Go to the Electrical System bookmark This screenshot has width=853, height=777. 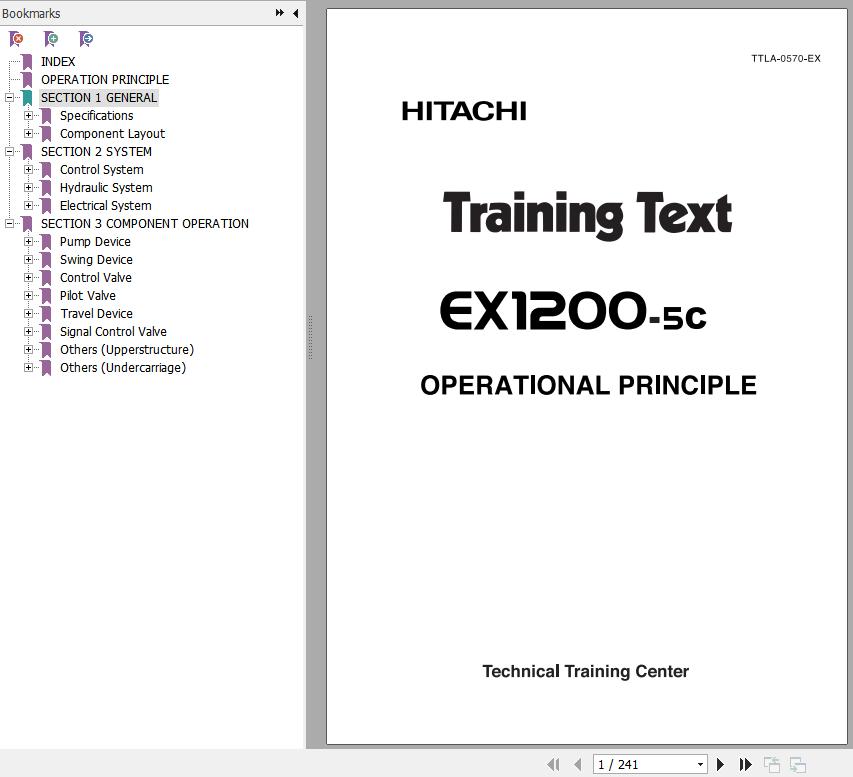click(106, 206)
